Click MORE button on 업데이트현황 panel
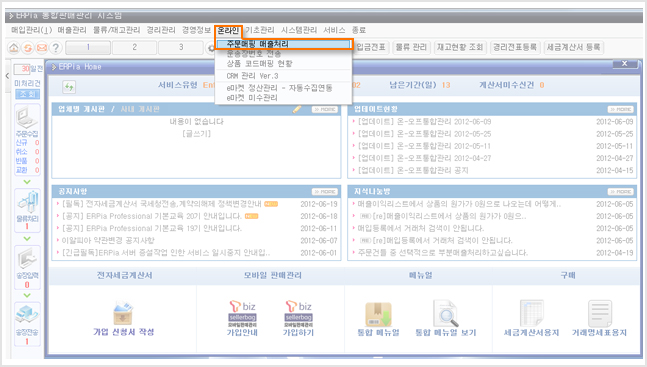Viewport: 647px width, 367px height. pyautogui.click(x=621, y=109)
